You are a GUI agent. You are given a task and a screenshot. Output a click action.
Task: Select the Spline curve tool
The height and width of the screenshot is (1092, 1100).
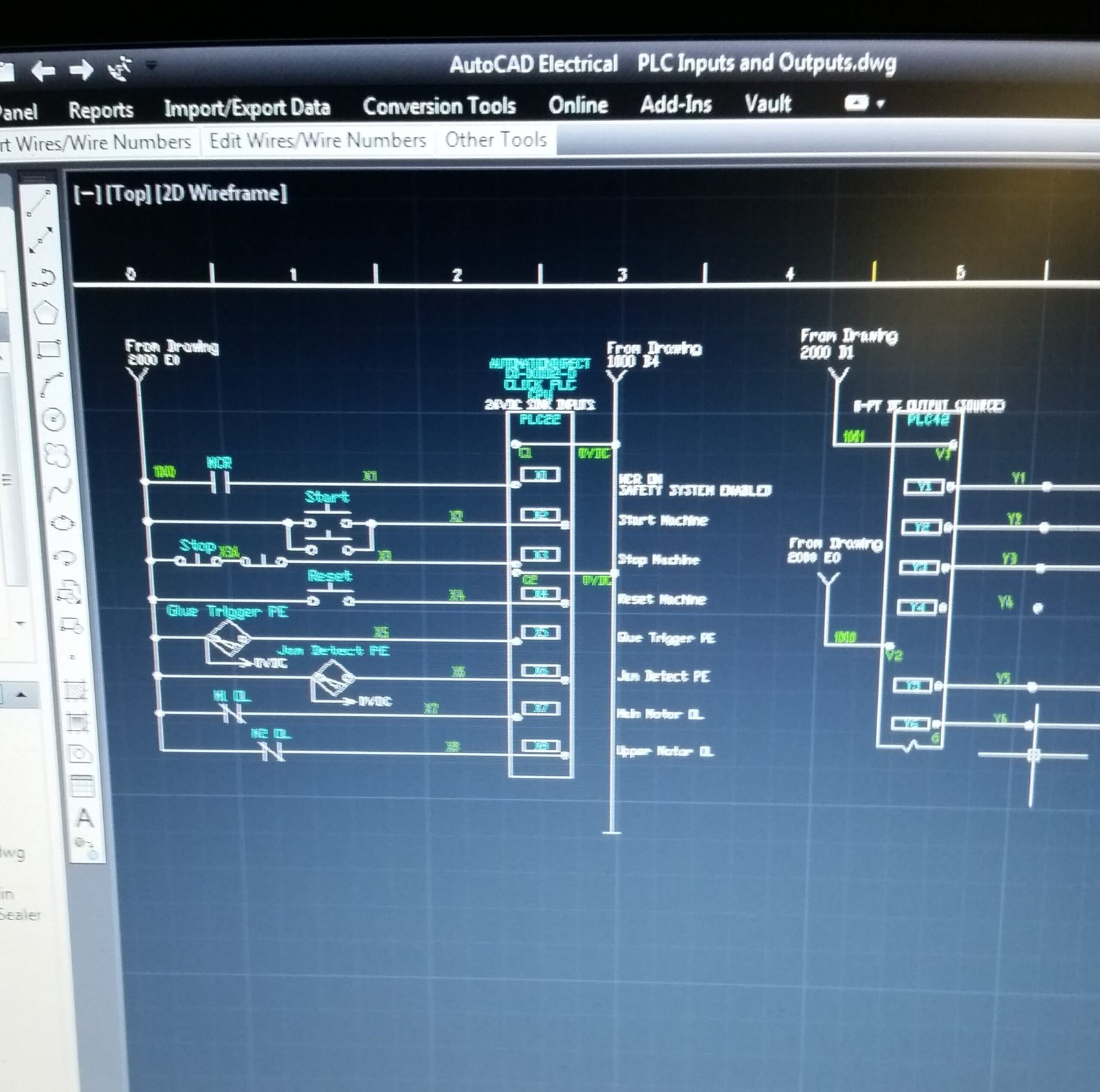pyautogui.click(x=59, y=489)
